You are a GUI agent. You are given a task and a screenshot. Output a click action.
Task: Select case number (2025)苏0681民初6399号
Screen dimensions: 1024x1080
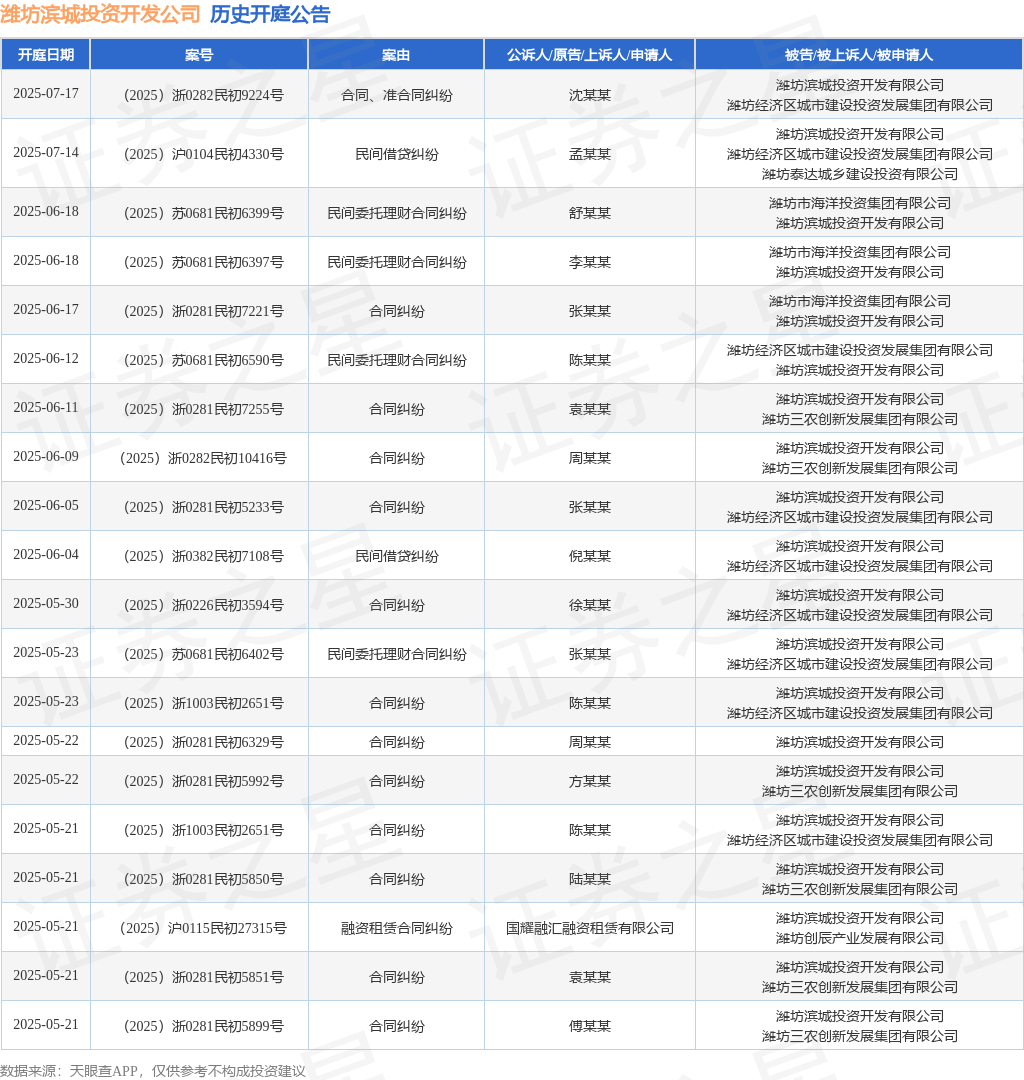tap(203, 214)
